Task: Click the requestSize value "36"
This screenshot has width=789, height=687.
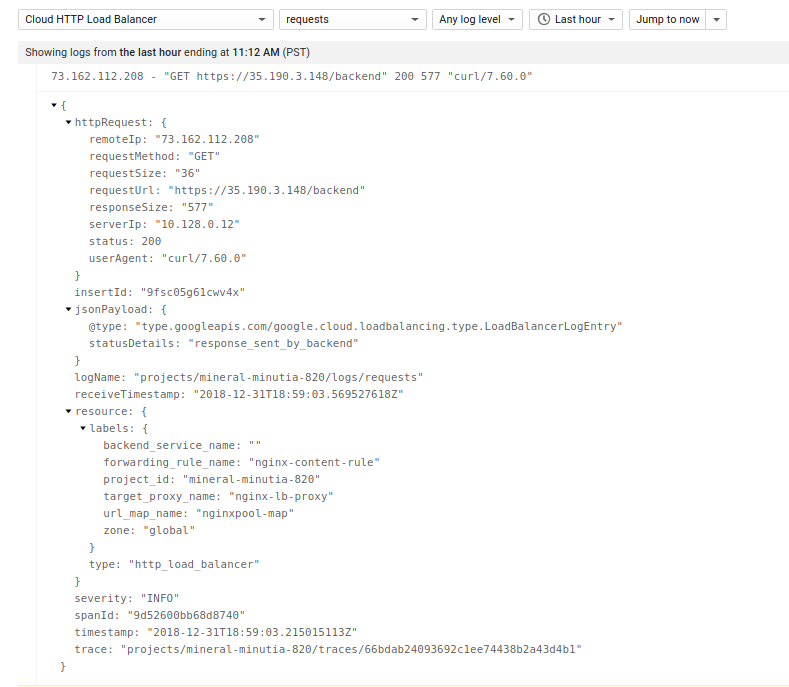Action: [x=187, y=174]
